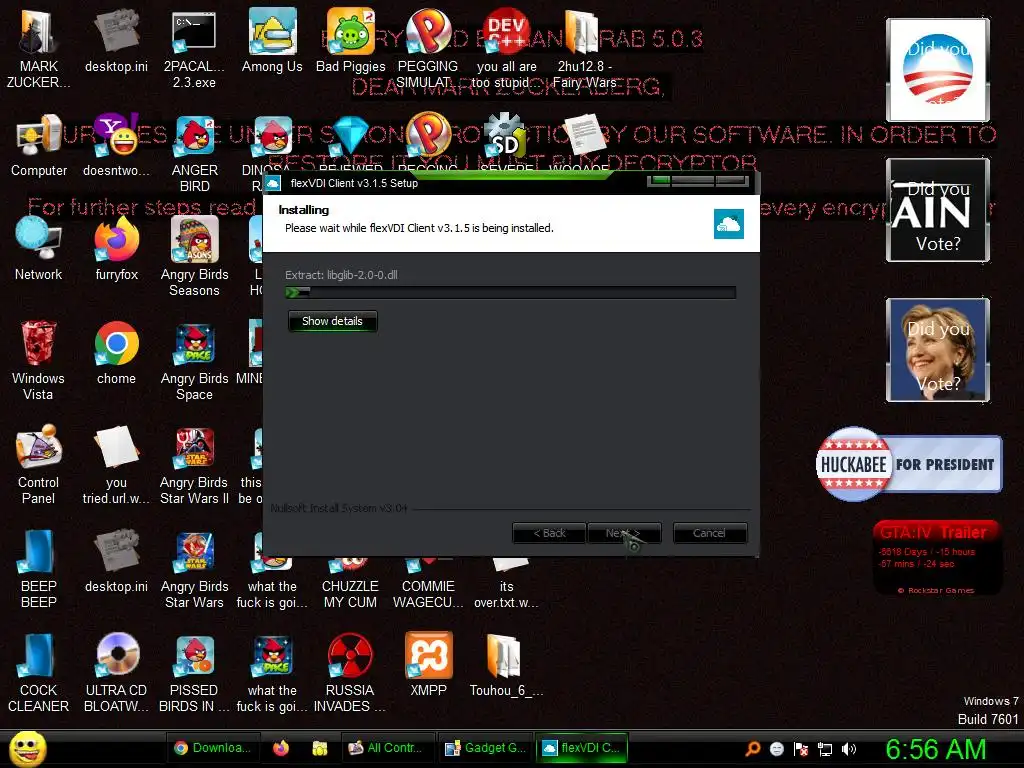Open the Network desktop icon
Screen dimensions: 1024x768
(x=39, y=249)
